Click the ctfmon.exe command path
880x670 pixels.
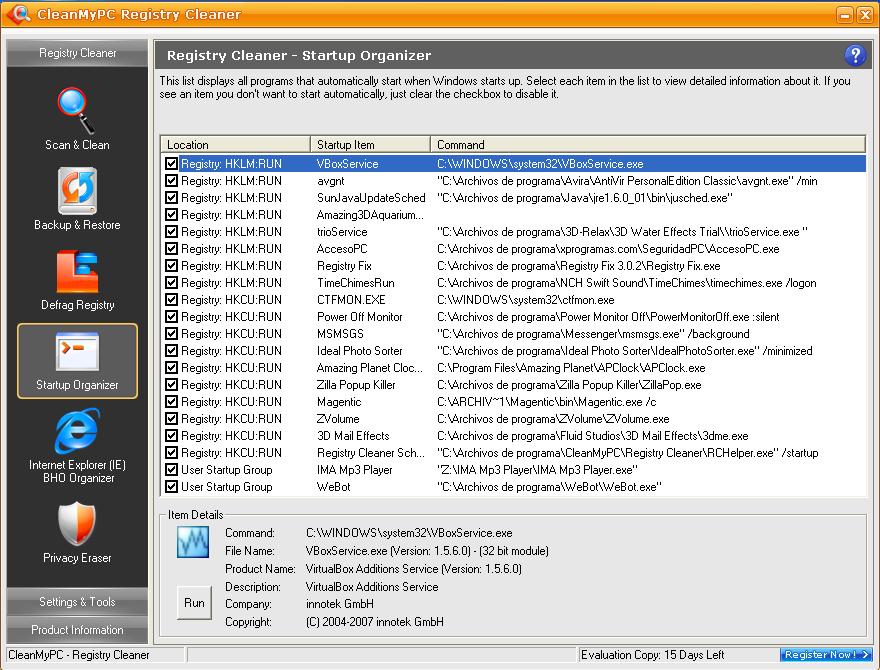[x=526, y=300]
